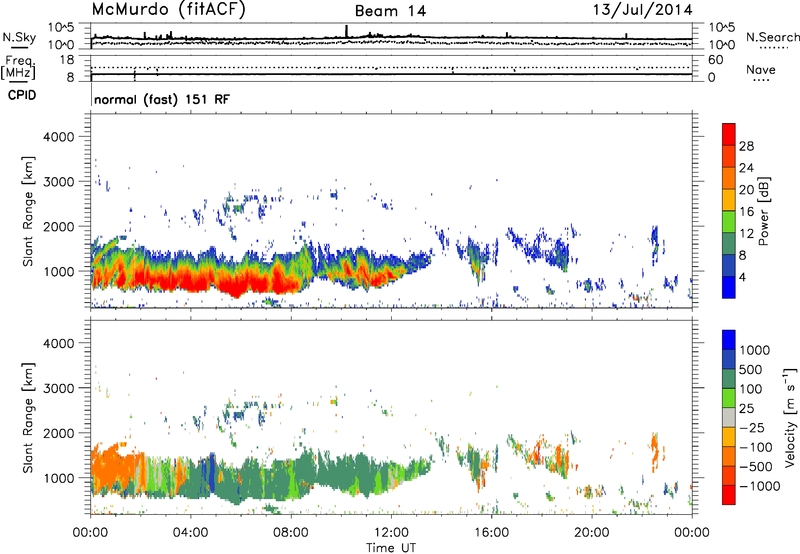
Task: Click the tall noise spike near 10:00 UT
Action: (346, 31)
